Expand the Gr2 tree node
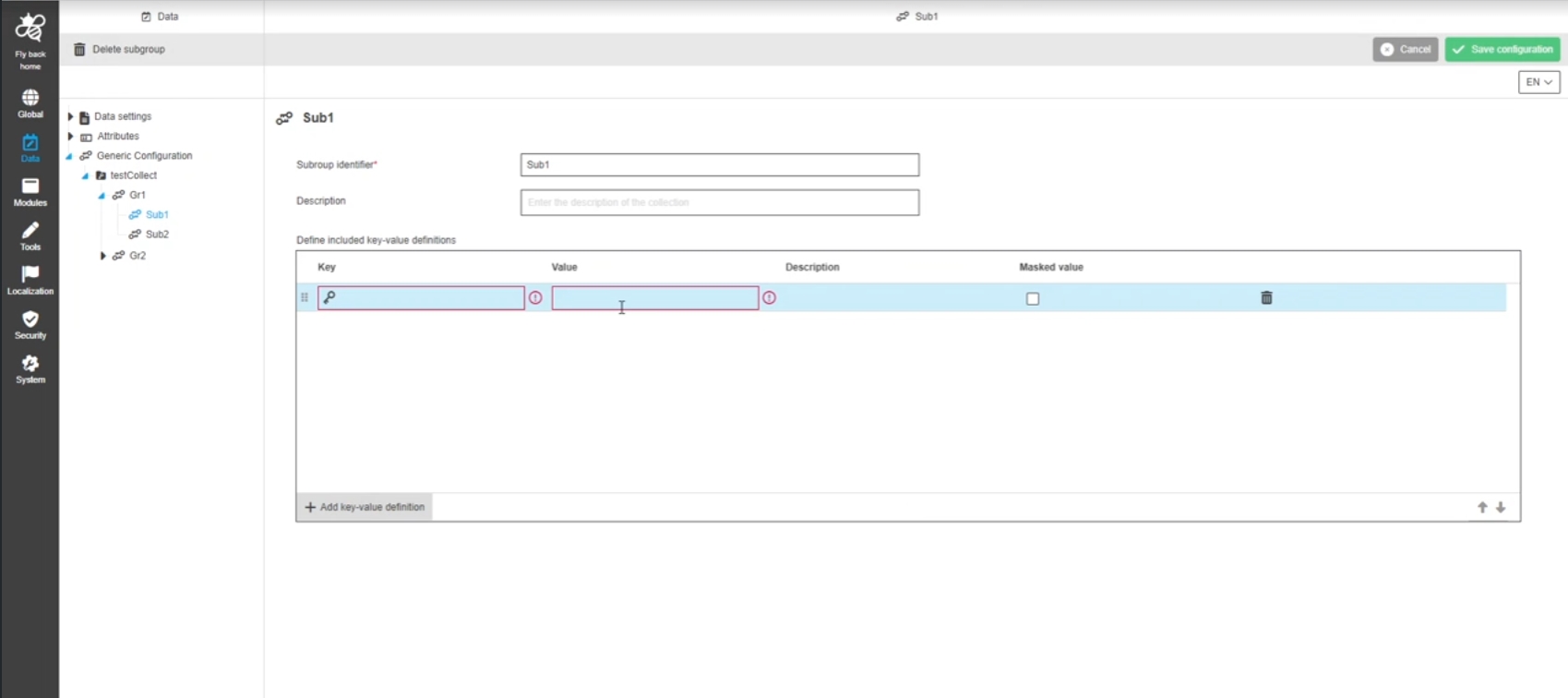This screenshot has height=698, width=1568. [103, 256]
